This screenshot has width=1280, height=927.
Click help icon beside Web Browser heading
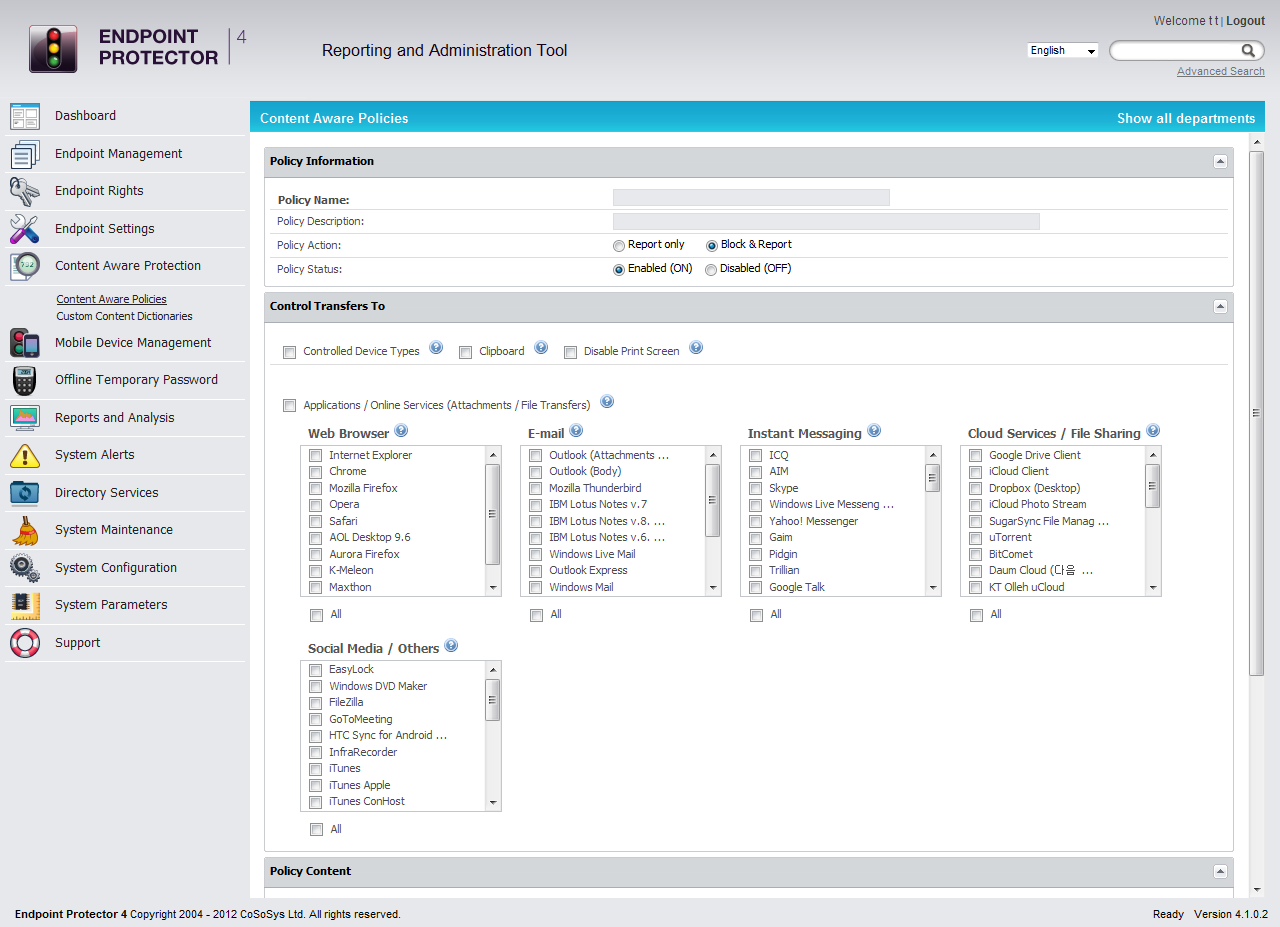(x=401, y=431)
